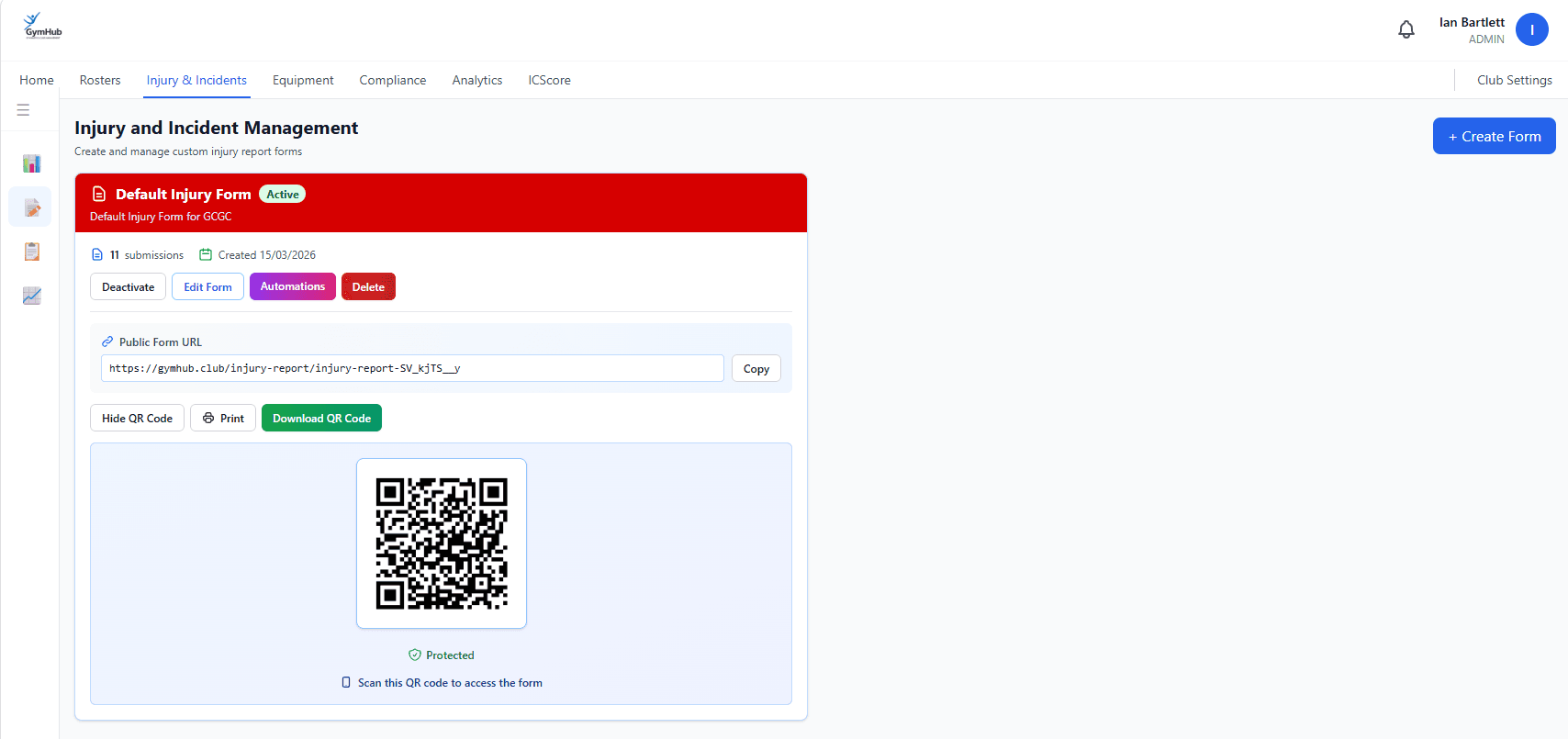Screen dimensions: 1568x739
Task: Open the clipboard sidebar icon
Action: point(32,252)
